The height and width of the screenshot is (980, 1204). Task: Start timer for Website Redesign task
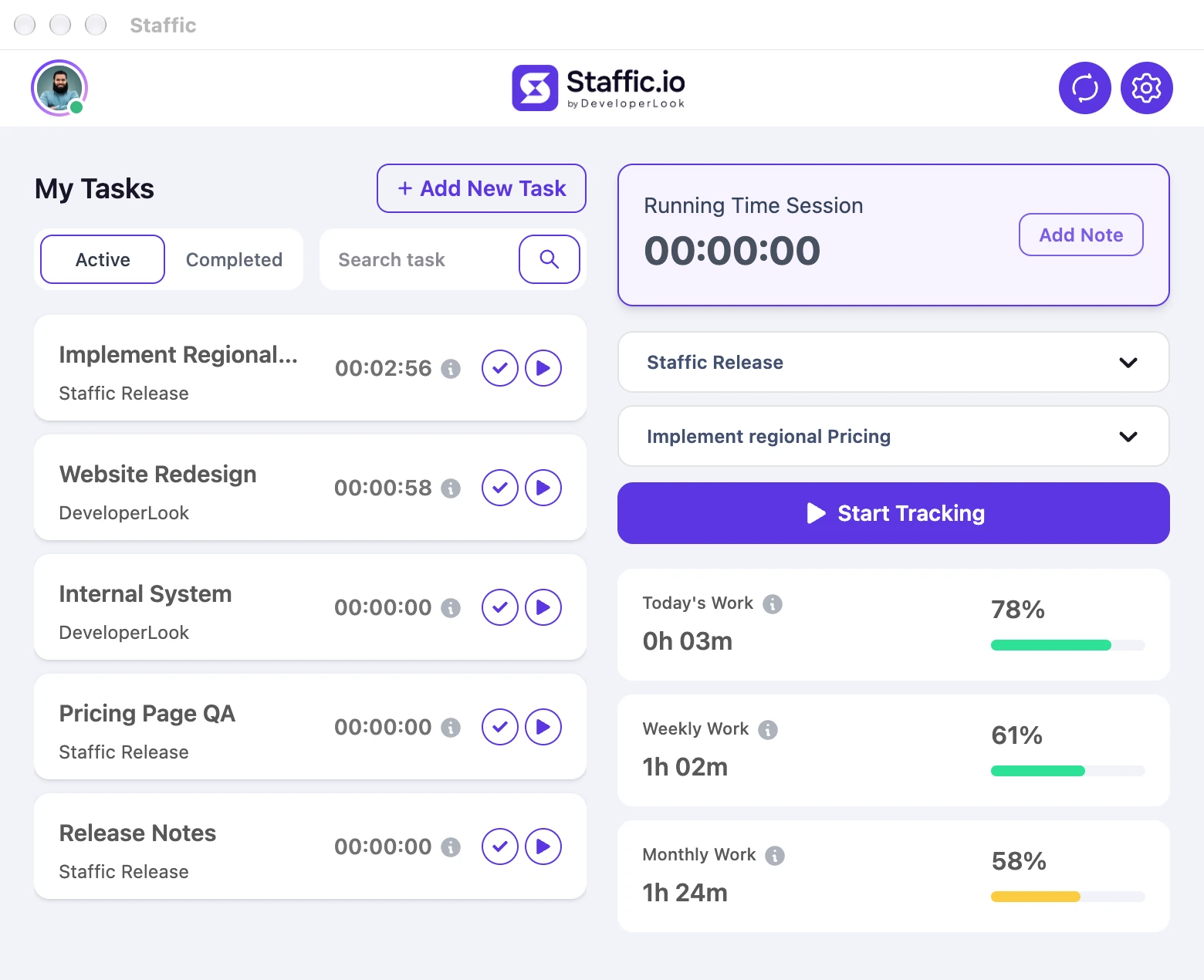[x=543, y=488]
